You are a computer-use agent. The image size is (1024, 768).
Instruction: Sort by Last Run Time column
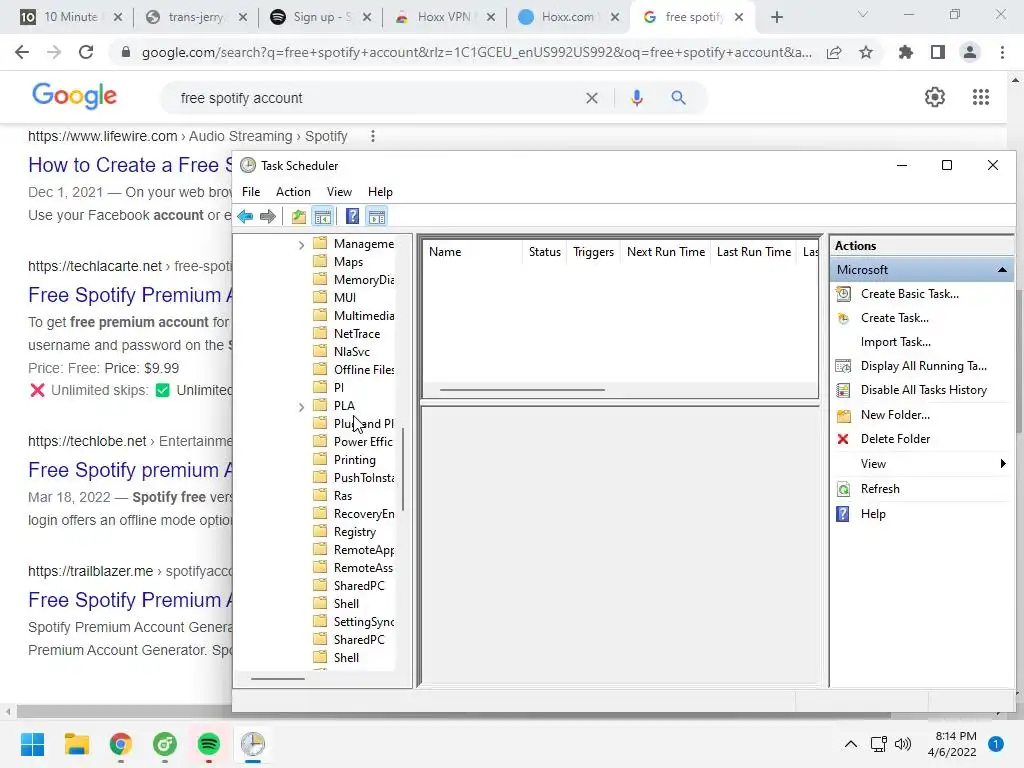(754, 252)
